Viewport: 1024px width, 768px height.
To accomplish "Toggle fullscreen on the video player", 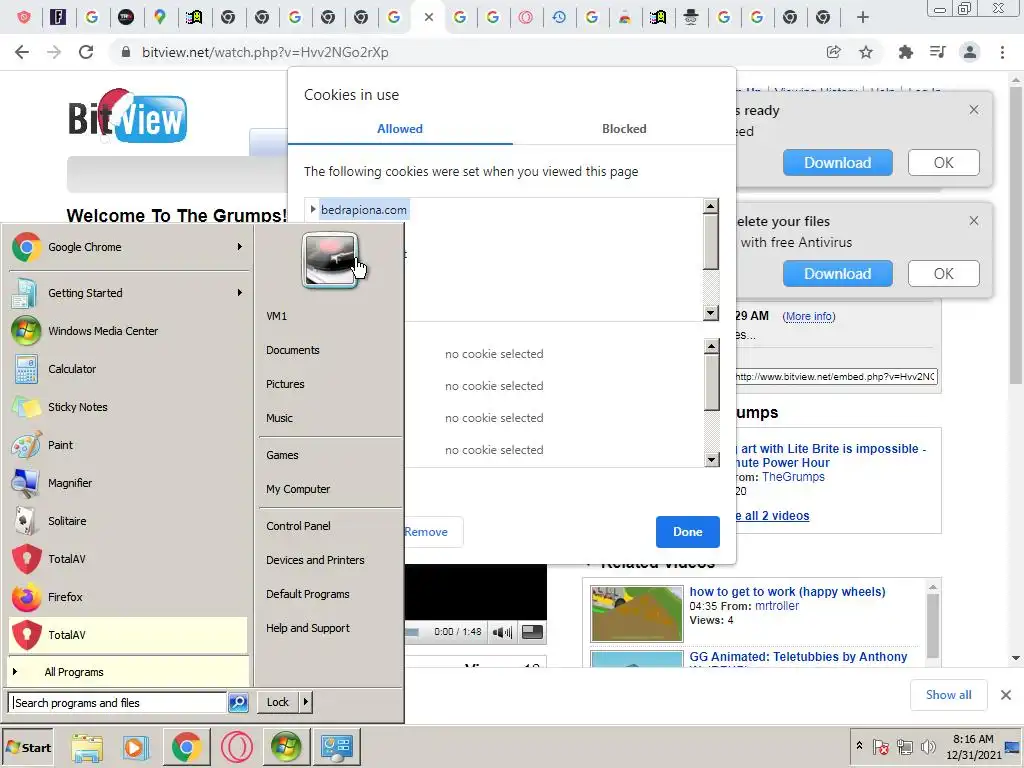I will tap(532, 632).
